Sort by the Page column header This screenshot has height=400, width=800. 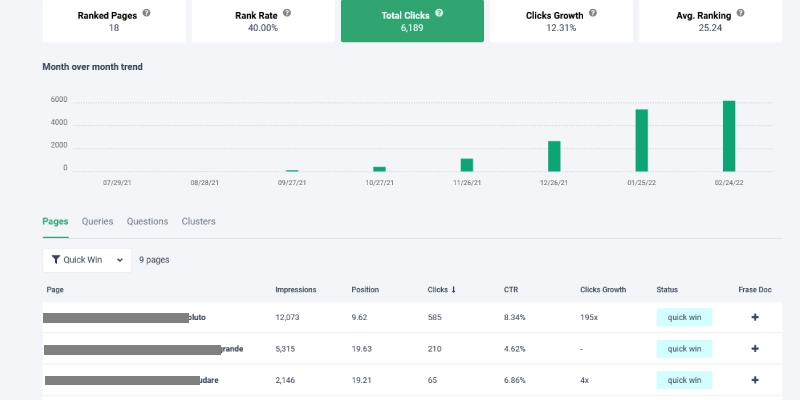coord(55,290)
